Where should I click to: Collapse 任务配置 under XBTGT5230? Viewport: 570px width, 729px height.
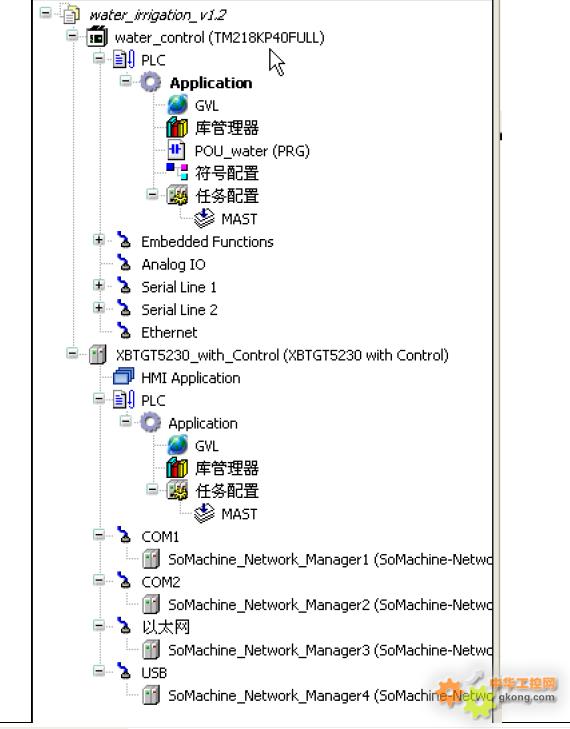click(152, 489)
